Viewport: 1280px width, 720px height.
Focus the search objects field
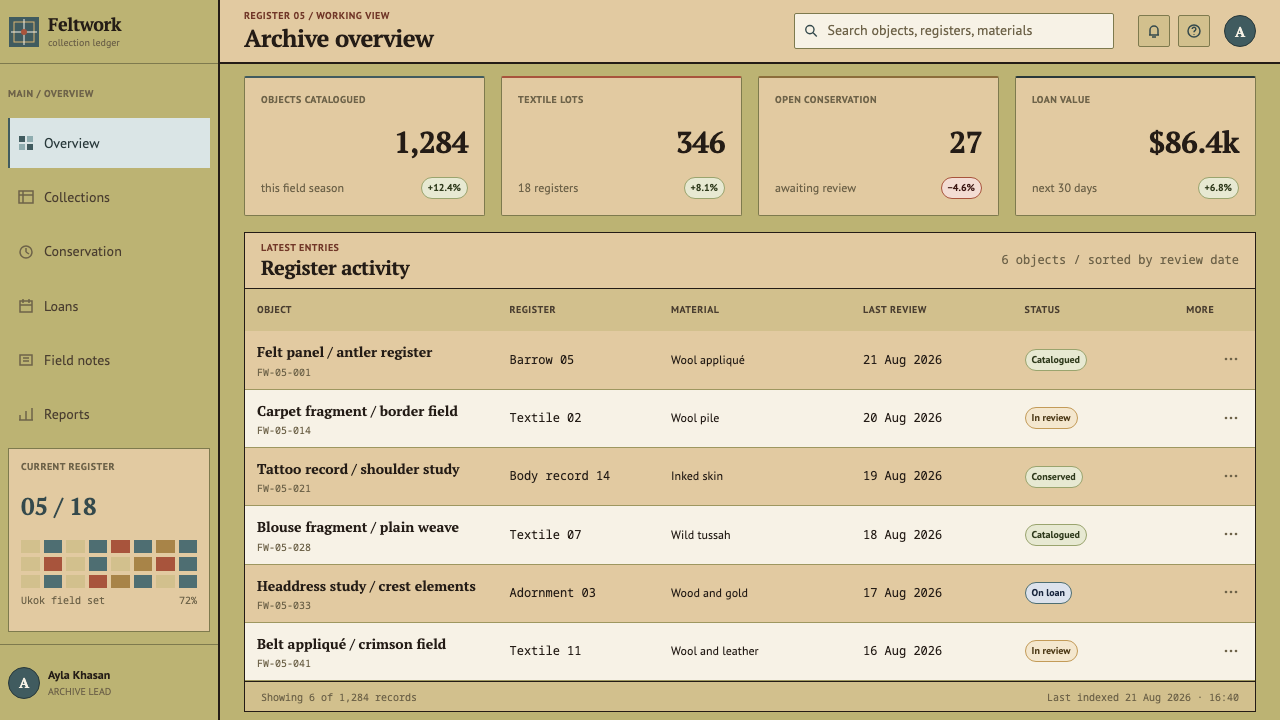(x=954, y=31)
